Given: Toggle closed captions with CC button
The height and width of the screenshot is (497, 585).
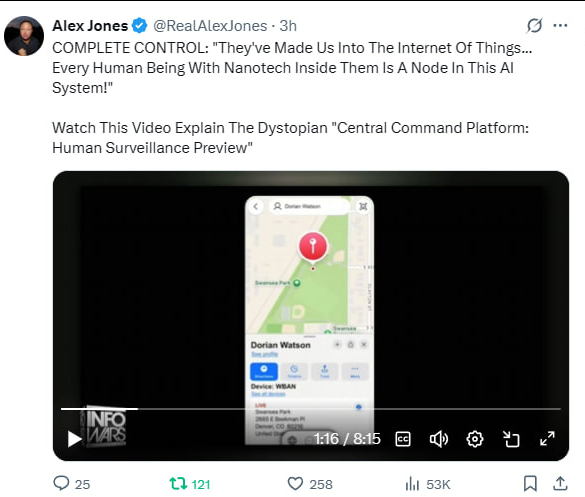Looking at the screenshot, I should (x=403, y=439).
